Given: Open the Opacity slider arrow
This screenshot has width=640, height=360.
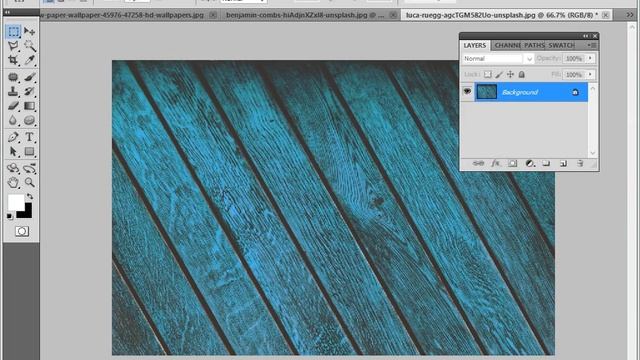Looking at the screenshot, I should [590, 59].
